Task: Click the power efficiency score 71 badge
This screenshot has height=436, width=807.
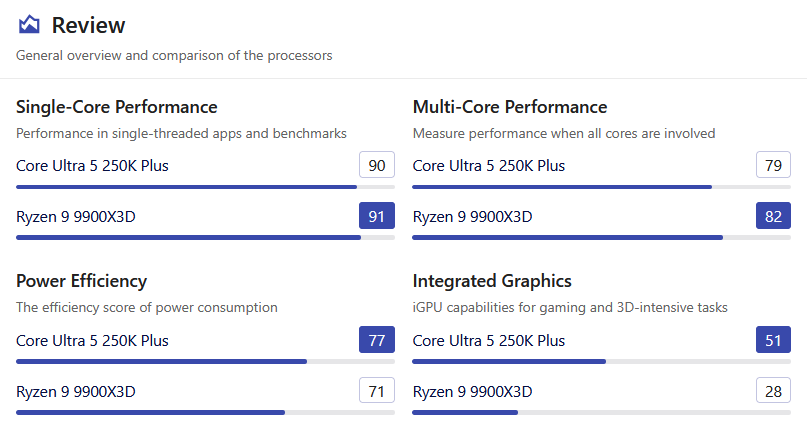Action: tap(377, 391)
